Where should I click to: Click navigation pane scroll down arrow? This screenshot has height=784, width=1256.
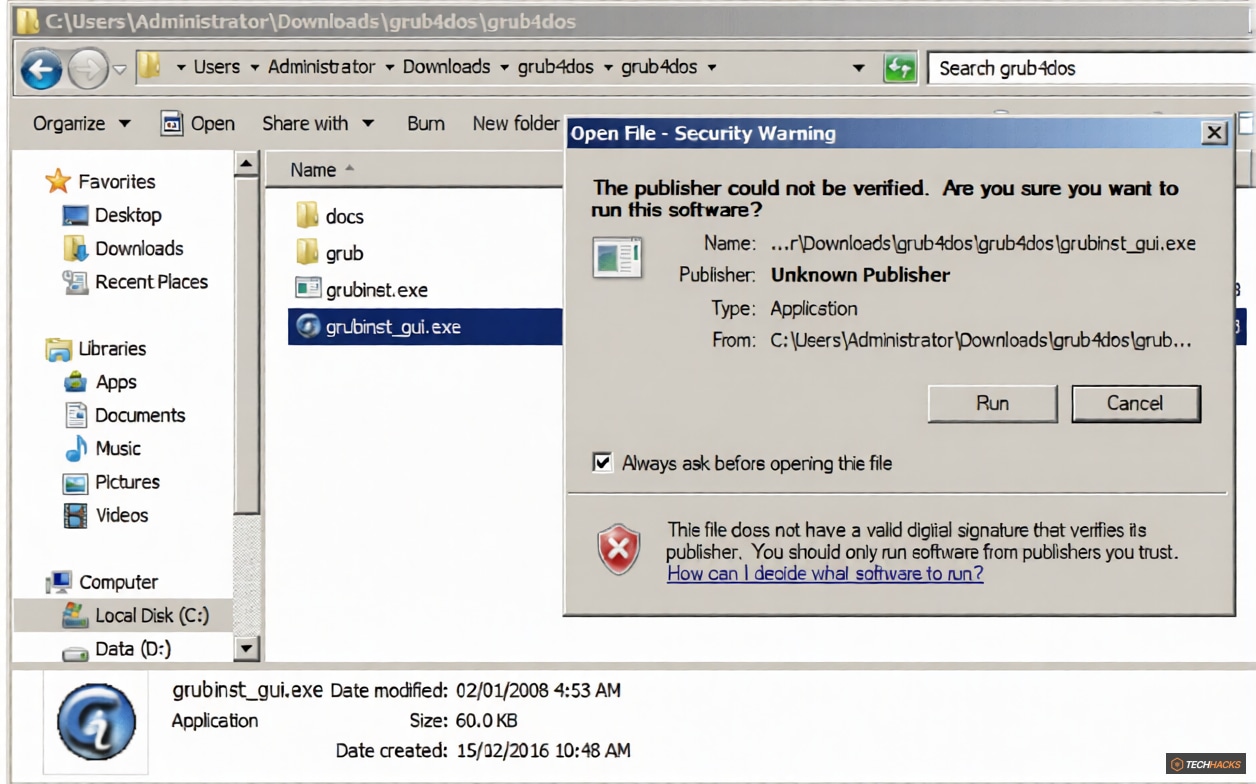247,649
